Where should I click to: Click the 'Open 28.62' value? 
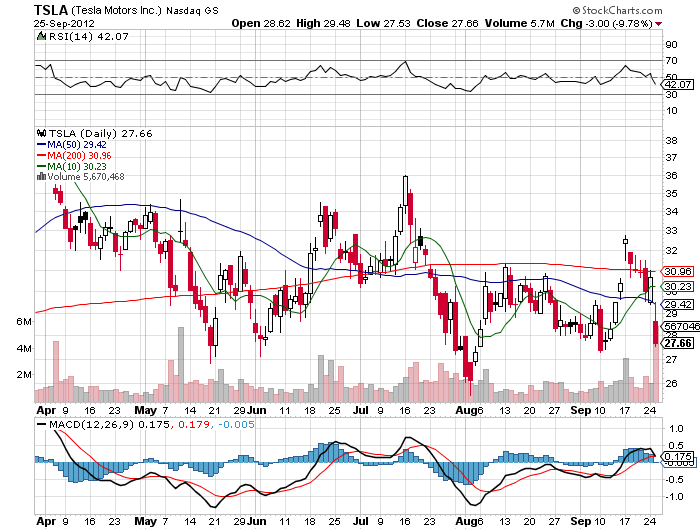tap(261, 23)
